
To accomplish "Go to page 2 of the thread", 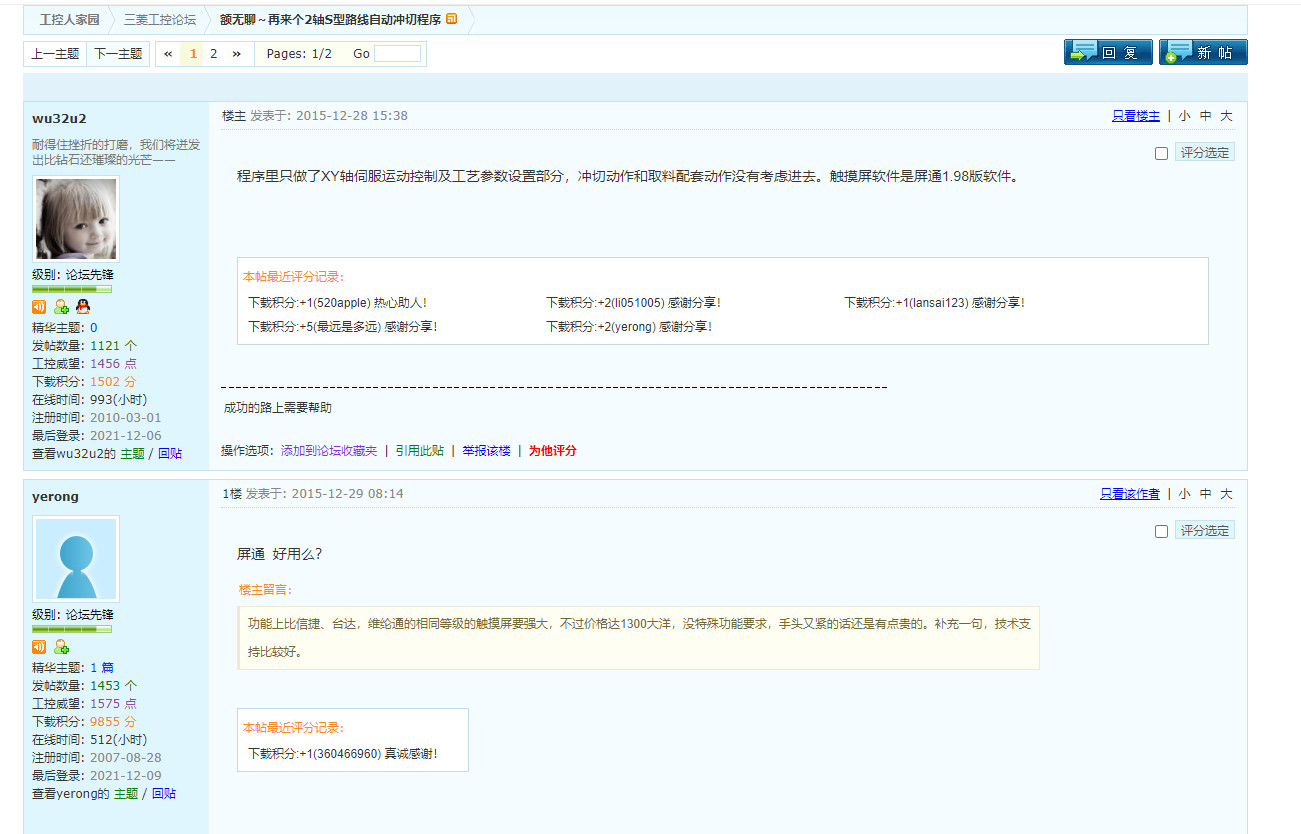I will tap(213, 54).
